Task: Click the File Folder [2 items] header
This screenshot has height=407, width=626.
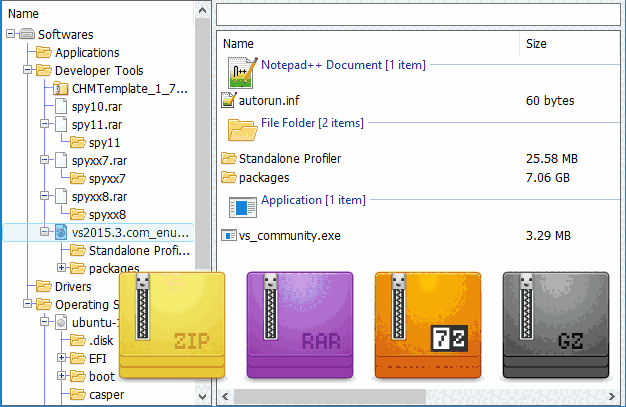Action: pos(312,123)
